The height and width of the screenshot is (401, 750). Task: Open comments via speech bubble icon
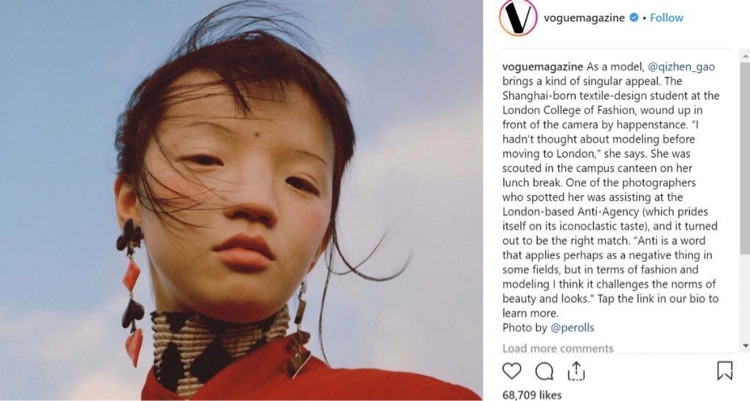[x=544, y=371]
